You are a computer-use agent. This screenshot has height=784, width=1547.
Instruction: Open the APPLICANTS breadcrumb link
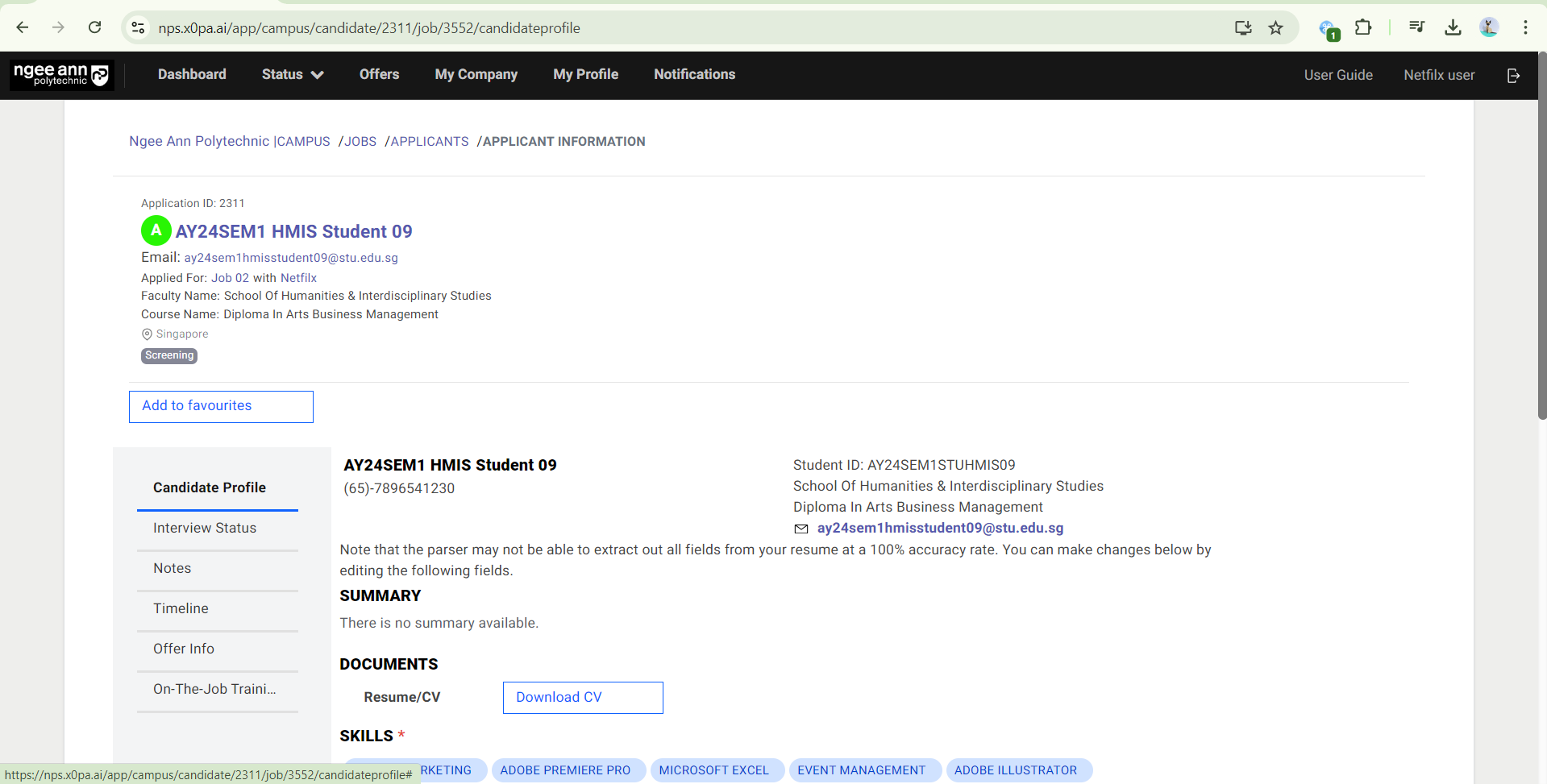click(x=428, y=141)
